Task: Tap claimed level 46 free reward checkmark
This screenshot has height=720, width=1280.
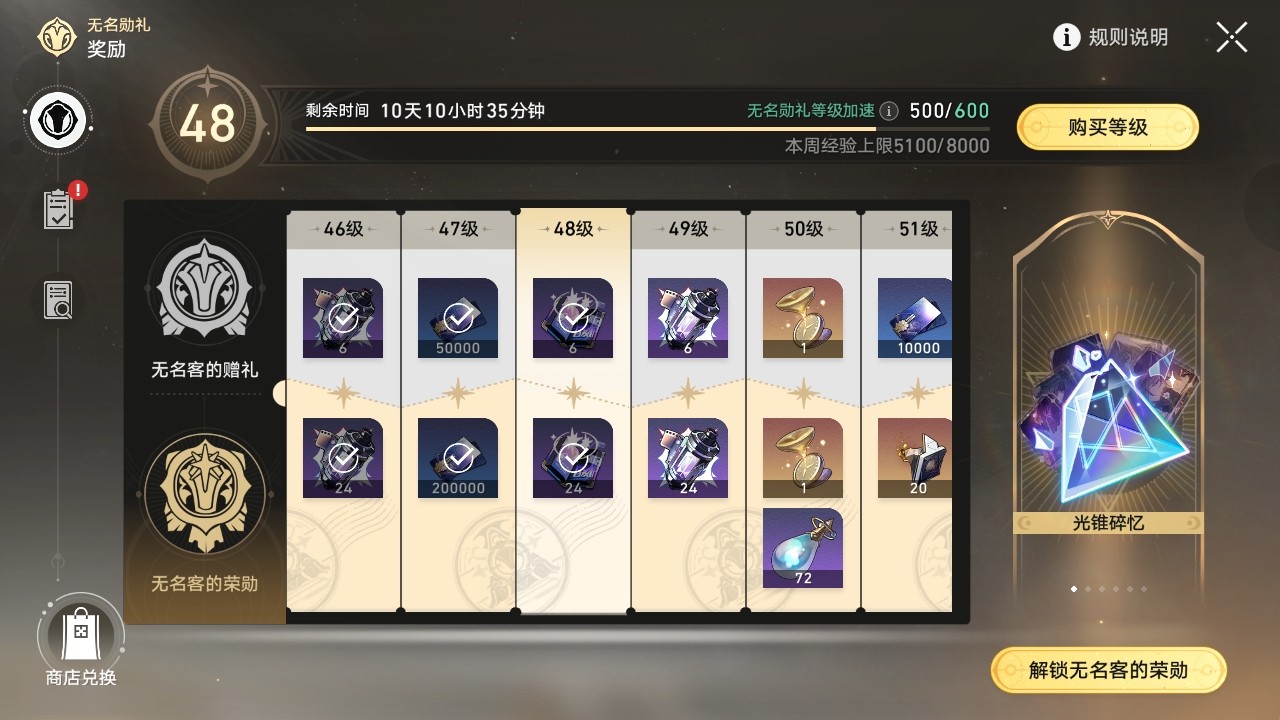Action: 343,318
